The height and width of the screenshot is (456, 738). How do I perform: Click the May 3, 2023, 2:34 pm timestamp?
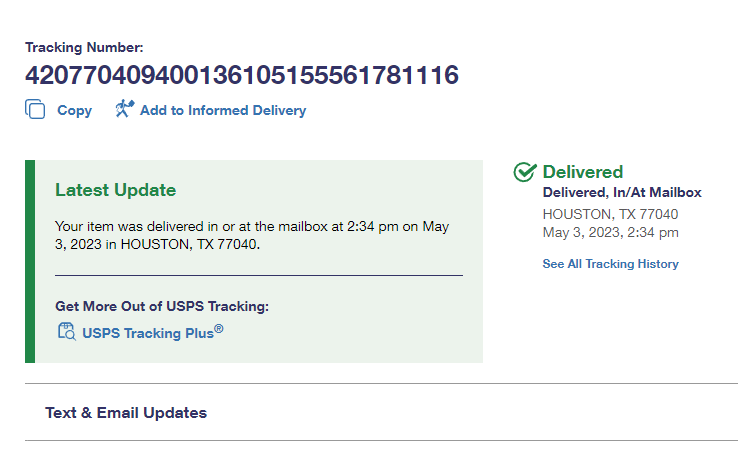coord(610,233)
